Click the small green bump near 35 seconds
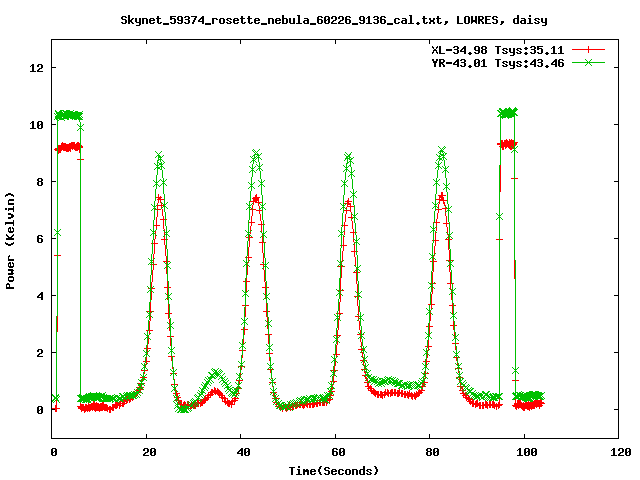Image resolution: width=640 pixels, height=480 pixels. (x=217, y=373)
